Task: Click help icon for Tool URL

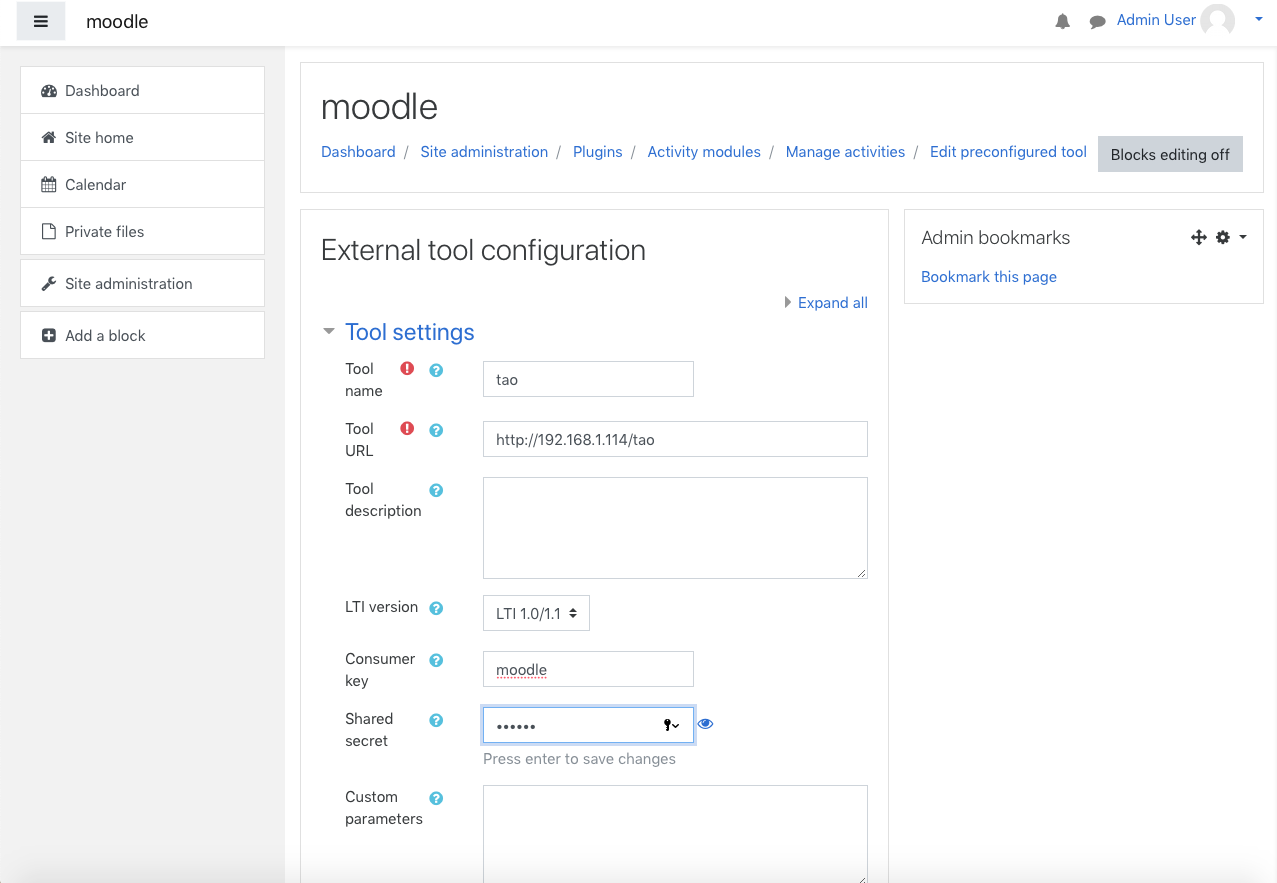Action: [436, 430]
